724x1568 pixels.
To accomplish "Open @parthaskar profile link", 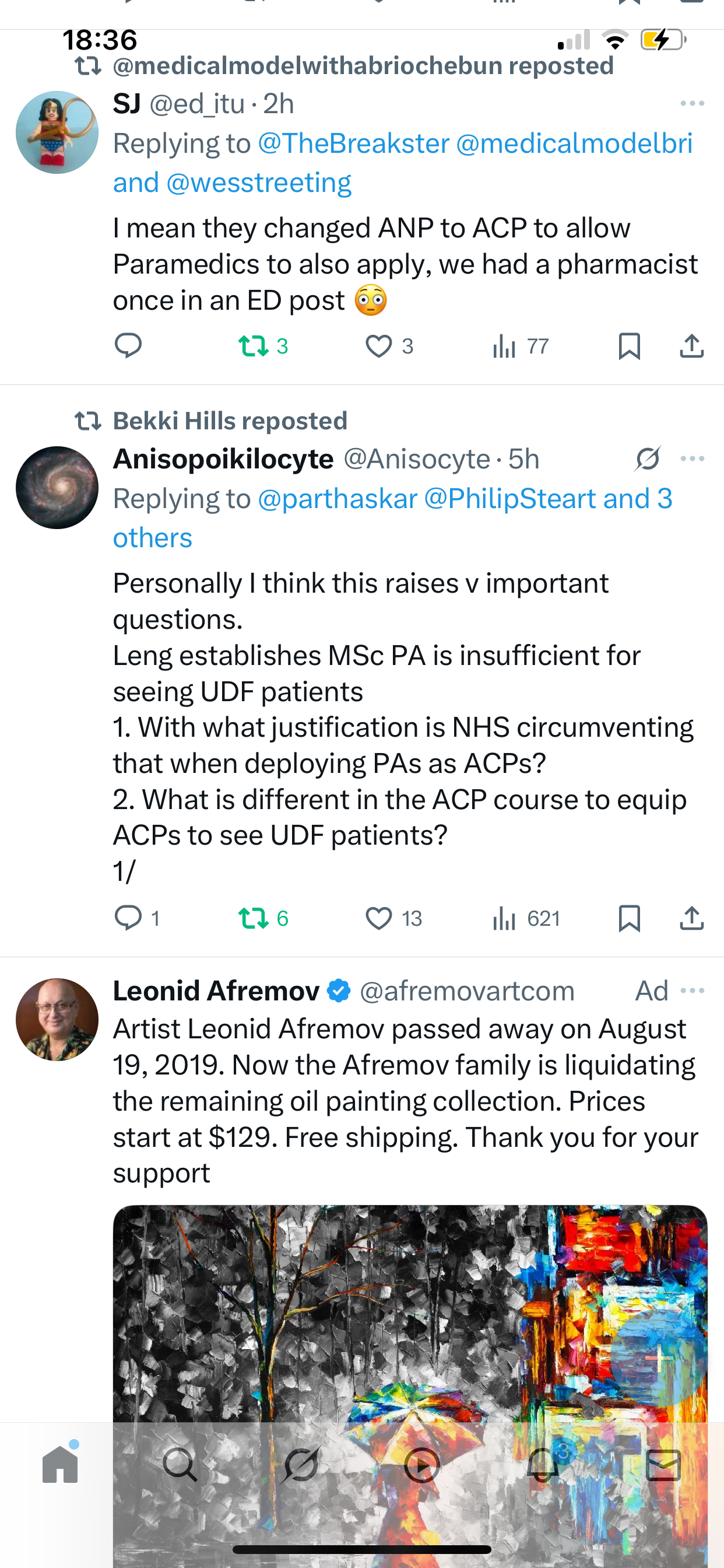I will click(x=338, y=499).
